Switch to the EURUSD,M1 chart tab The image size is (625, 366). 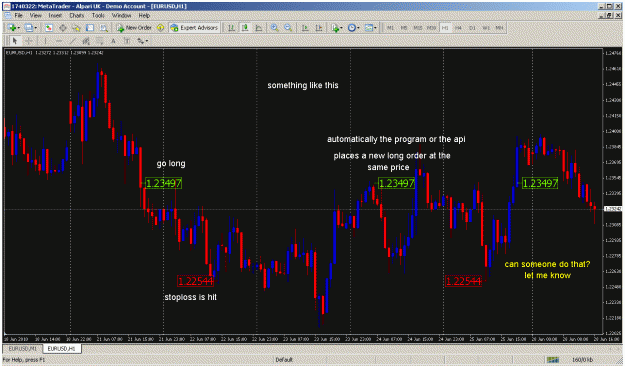pyautogui.click(x=22, y=349)
